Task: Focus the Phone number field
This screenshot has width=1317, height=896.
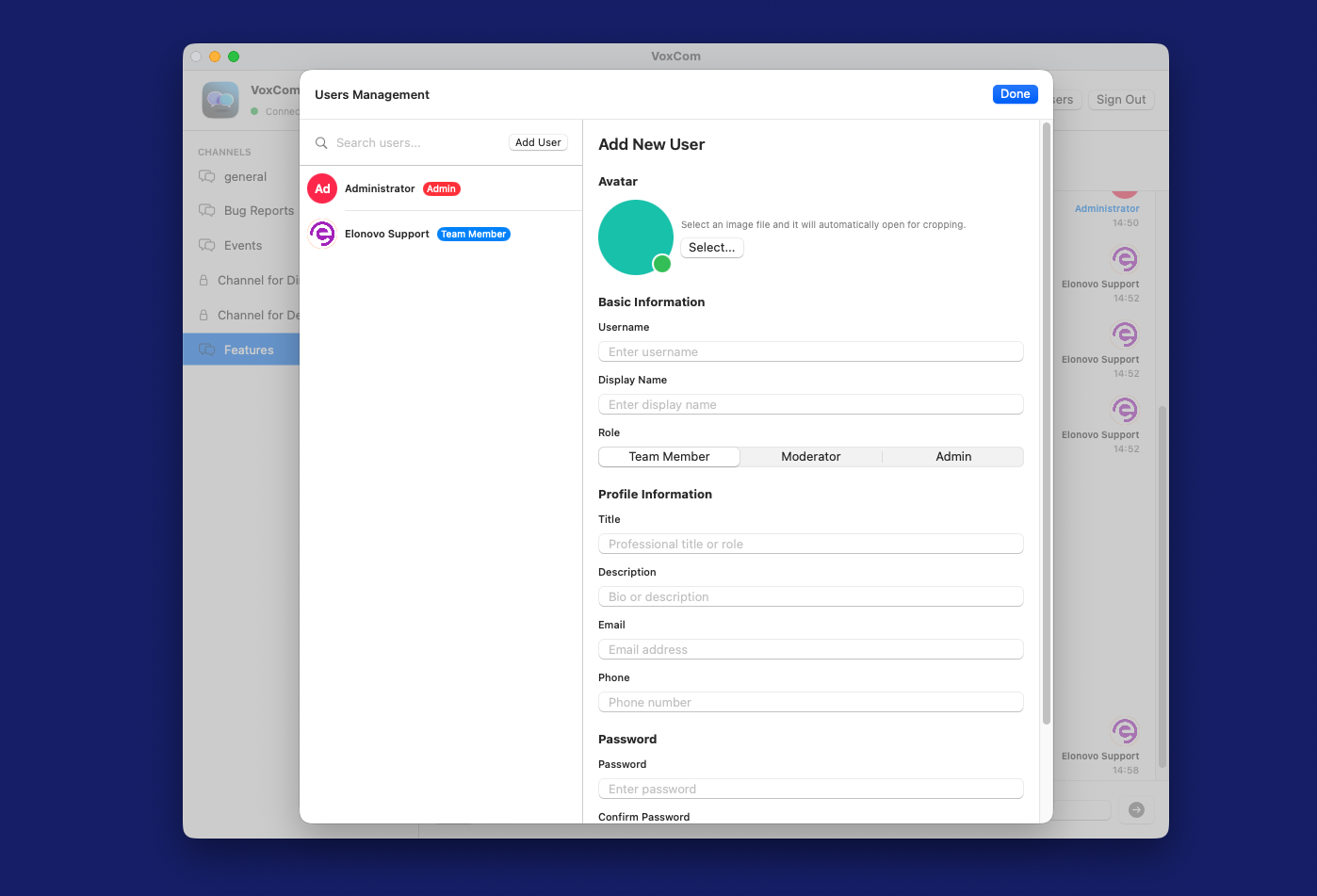Action: [810, 702]
